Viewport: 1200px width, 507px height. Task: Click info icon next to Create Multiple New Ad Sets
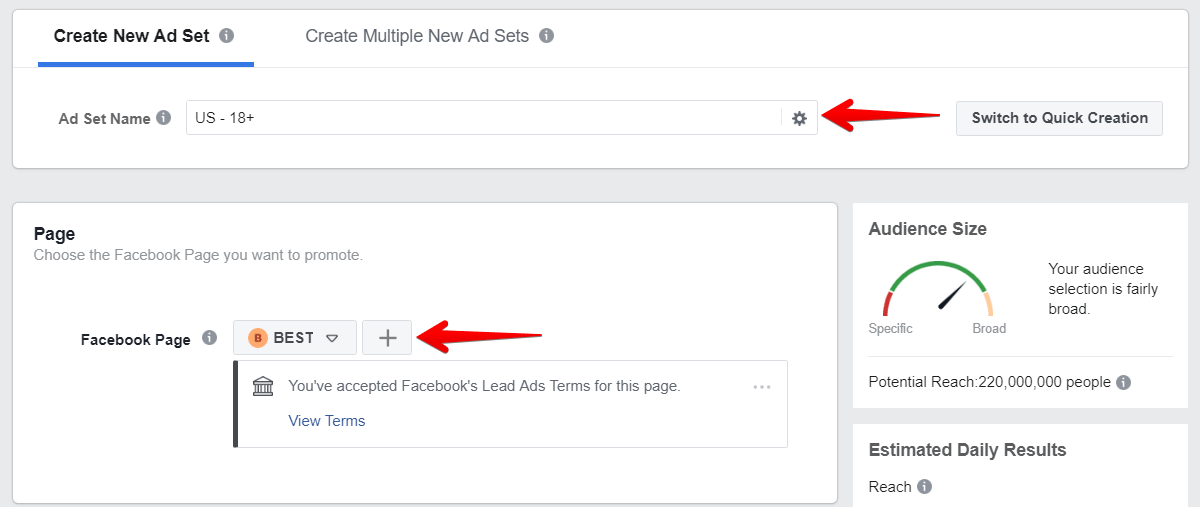(546, 36)
